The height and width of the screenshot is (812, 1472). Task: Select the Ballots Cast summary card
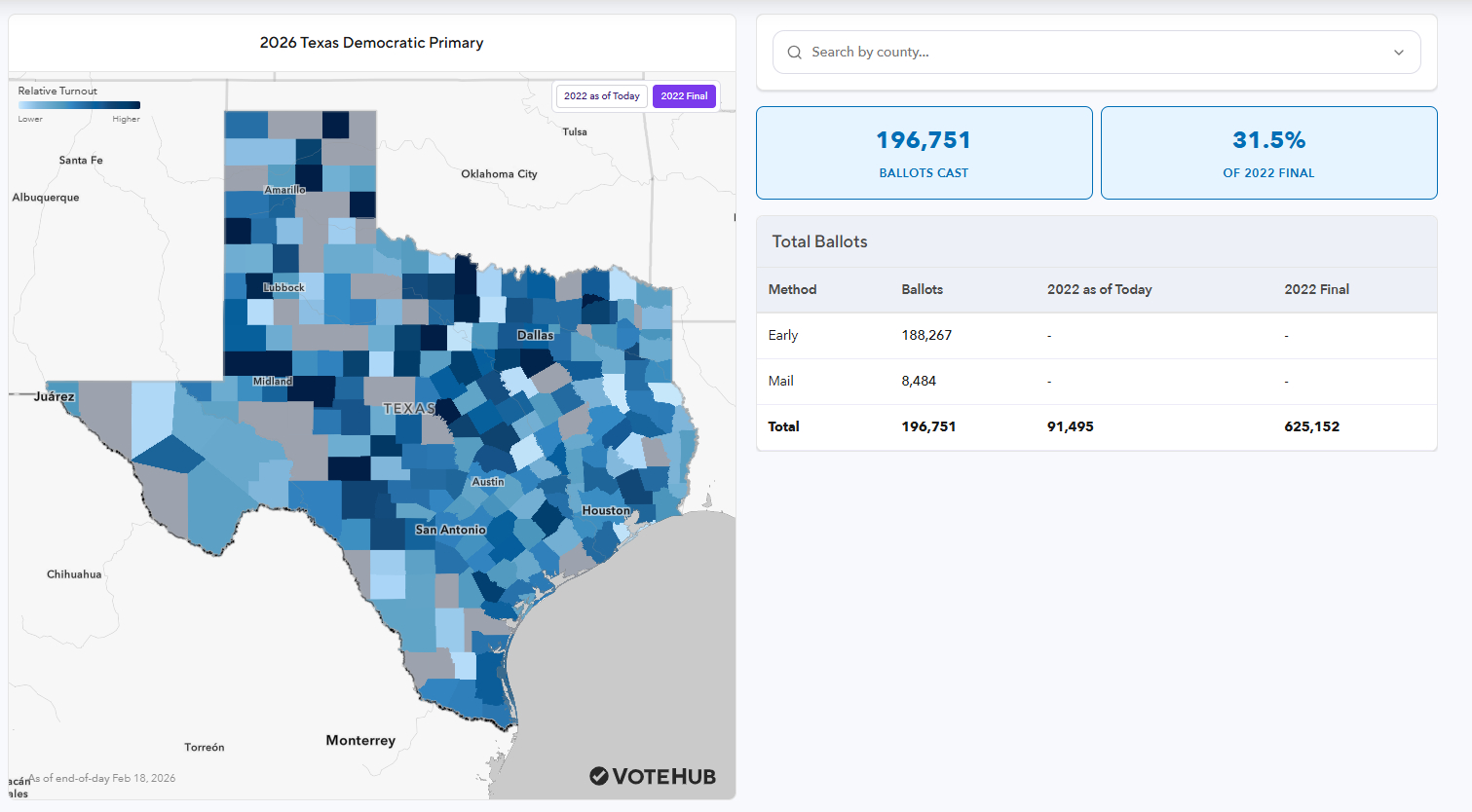pos(924,153)
